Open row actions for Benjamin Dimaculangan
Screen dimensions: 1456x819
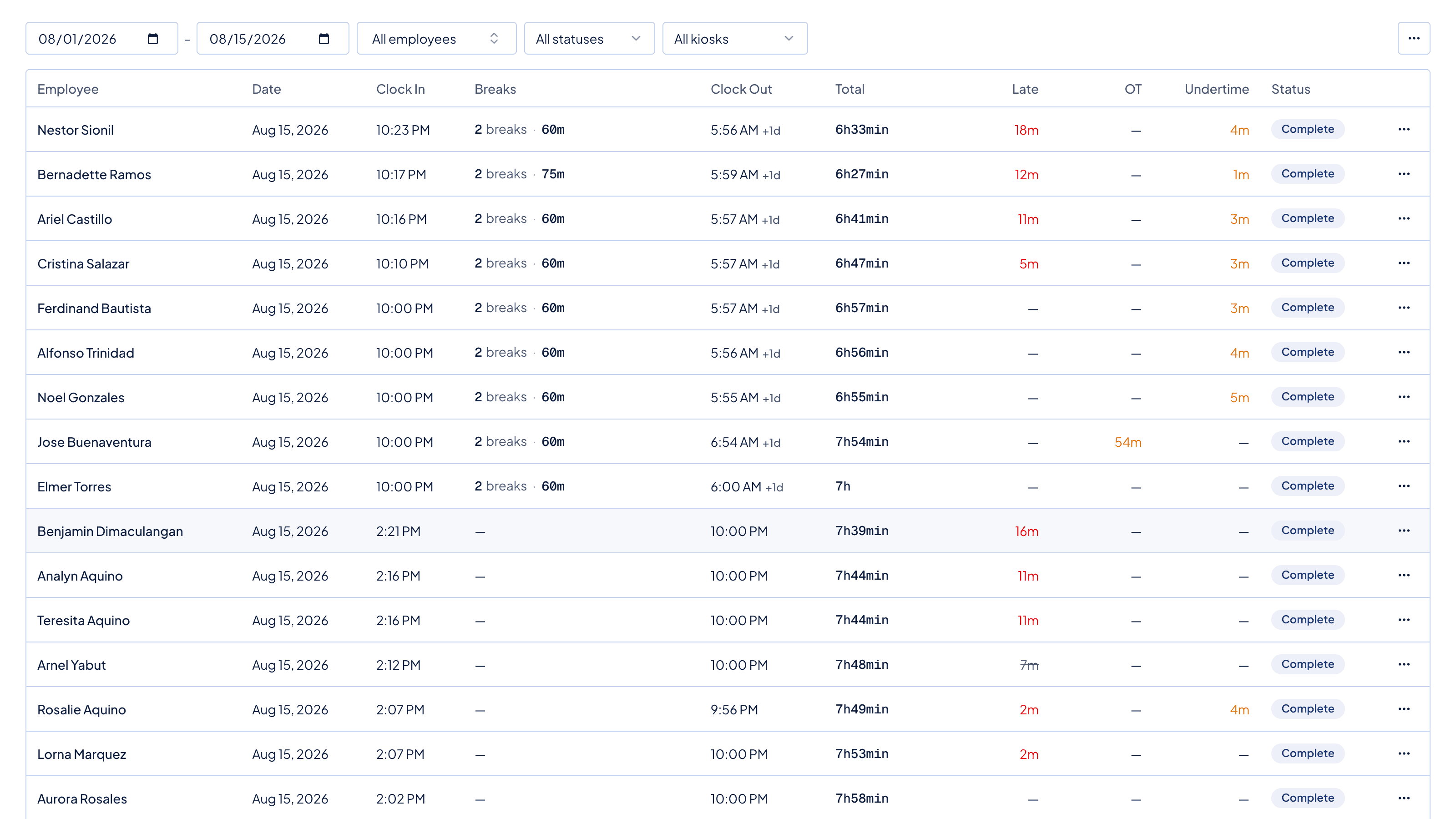(x=1404, y=531)
